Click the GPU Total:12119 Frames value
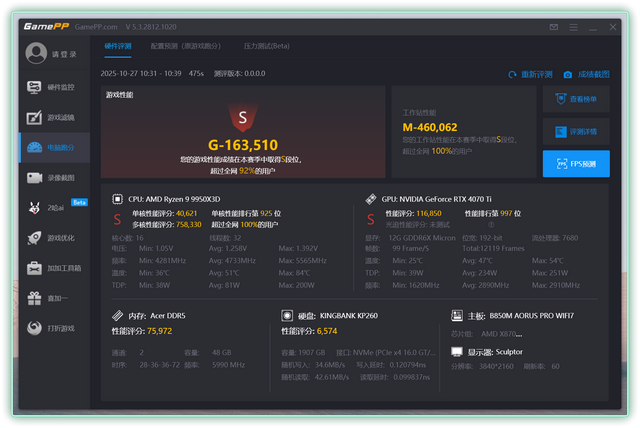 pos(493,248)
